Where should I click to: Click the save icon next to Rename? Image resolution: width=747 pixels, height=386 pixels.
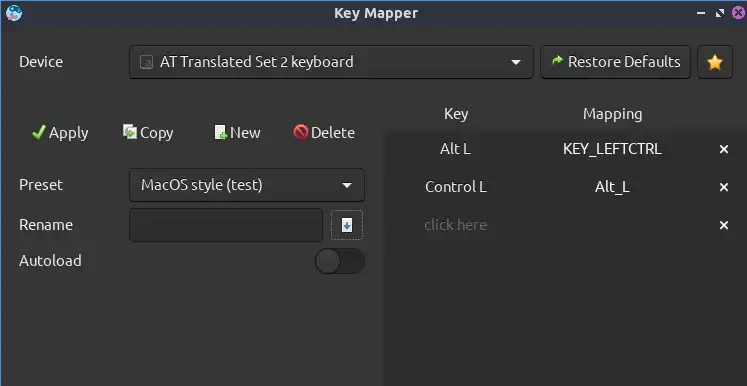(x=347, y=225)
